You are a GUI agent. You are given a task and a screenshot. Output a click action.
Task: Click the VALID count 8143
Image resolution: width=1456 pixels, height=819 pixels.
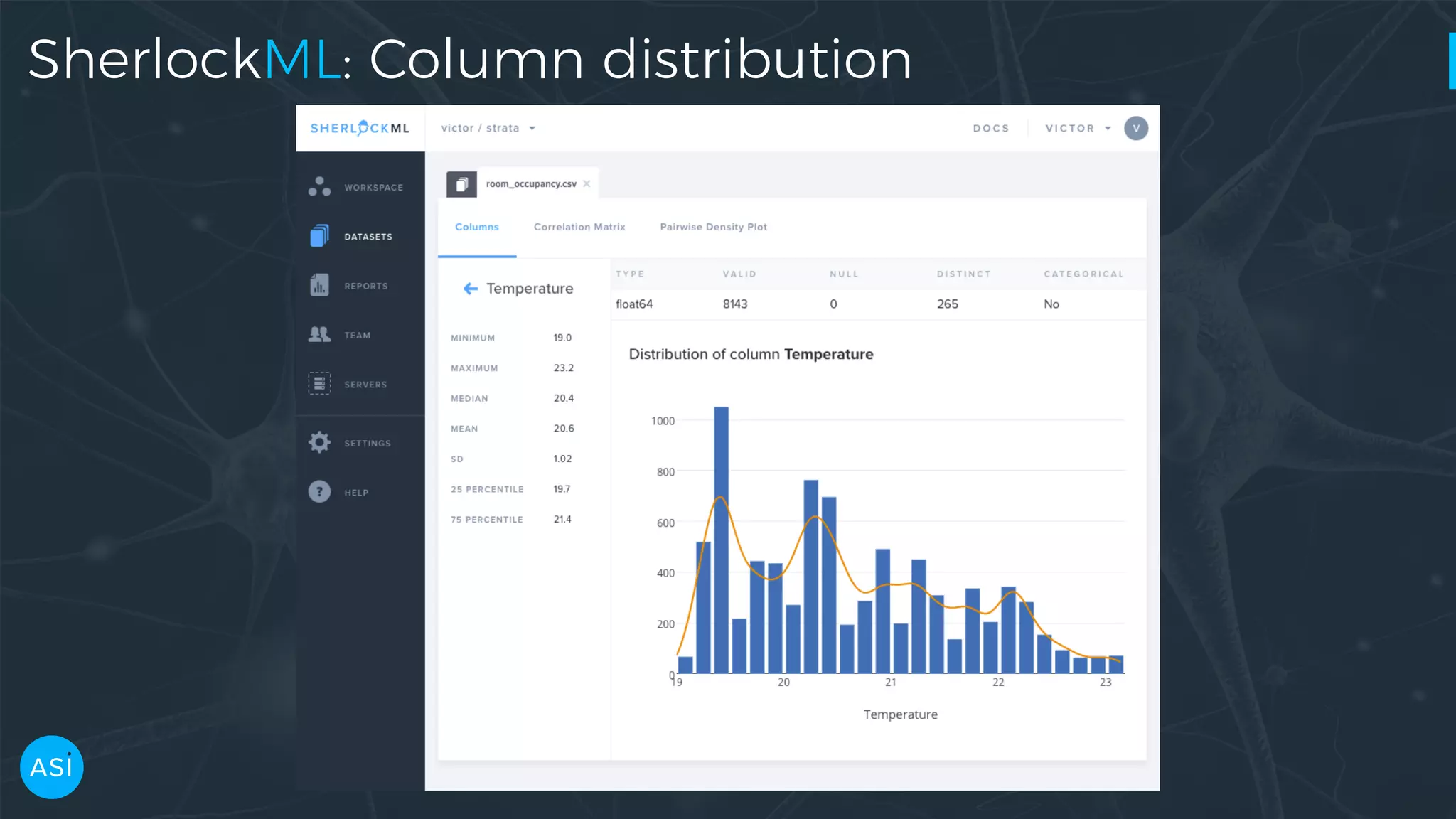click(x=735, y=304)
